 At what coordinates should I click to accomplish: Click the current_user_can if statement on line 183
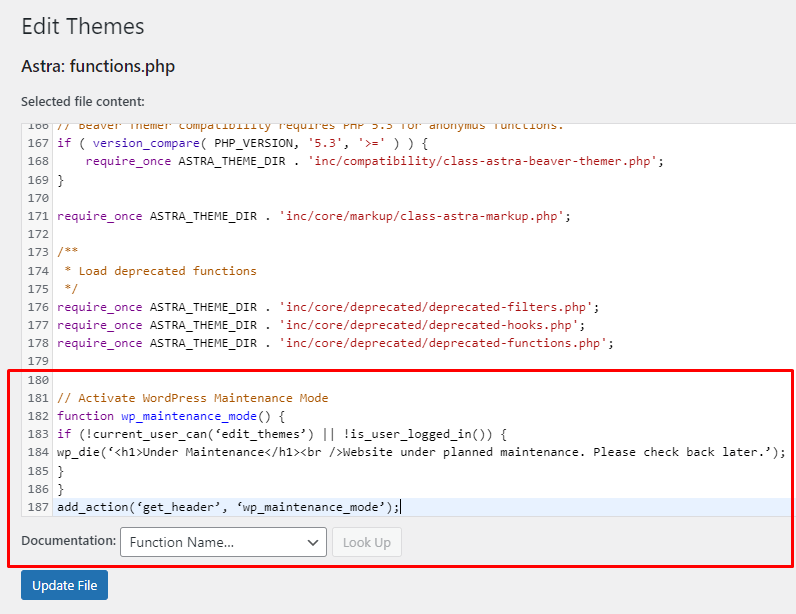pos(282,434)
